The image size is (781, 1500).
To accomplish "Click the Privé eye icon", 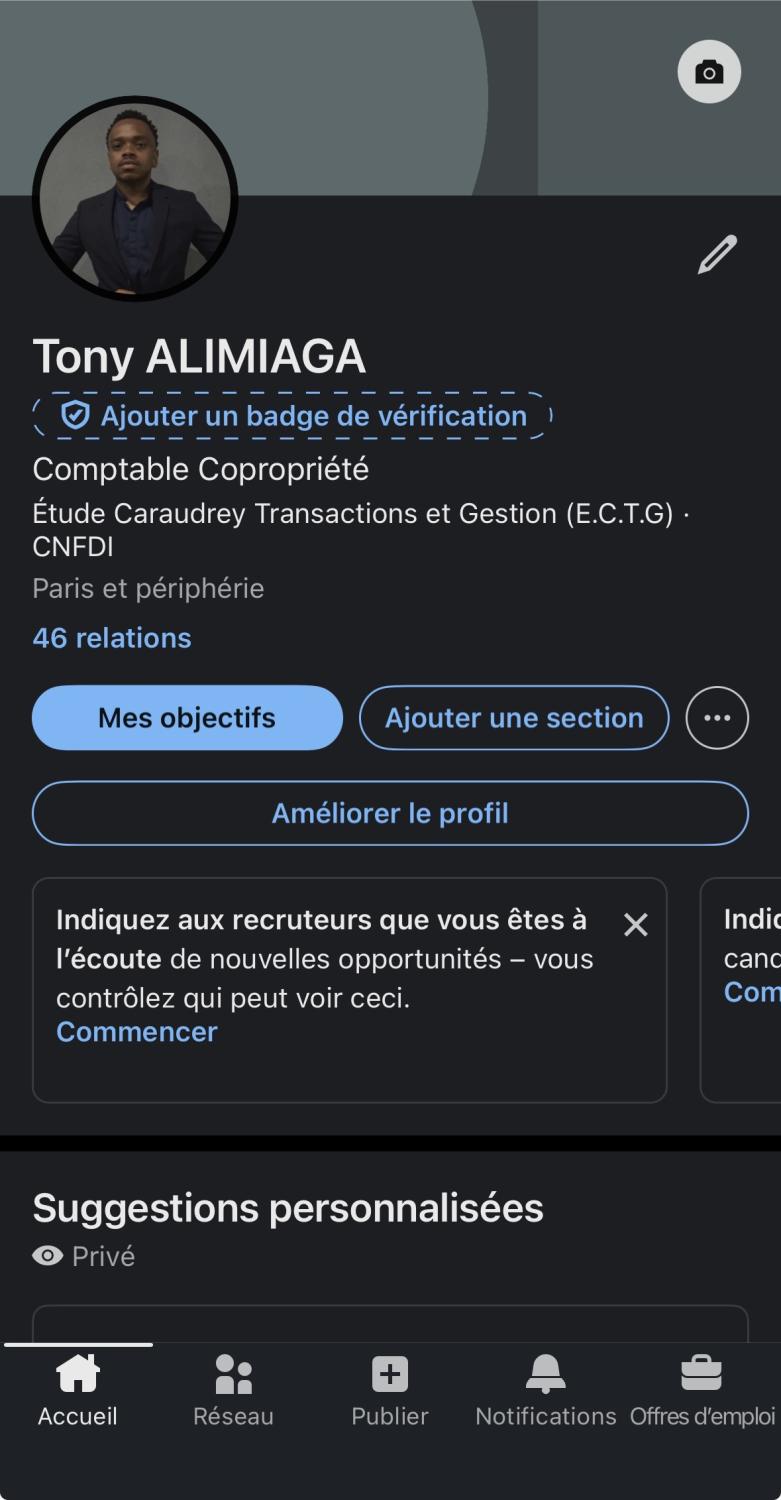I will pyautogui.click(x=47, y=1256).
